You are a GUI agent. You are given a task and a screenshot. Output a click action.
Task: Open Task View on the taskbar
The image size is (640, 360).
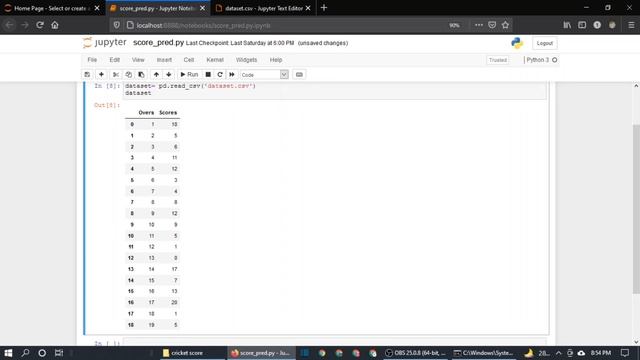pyautogui.click(x=59, y=353)
